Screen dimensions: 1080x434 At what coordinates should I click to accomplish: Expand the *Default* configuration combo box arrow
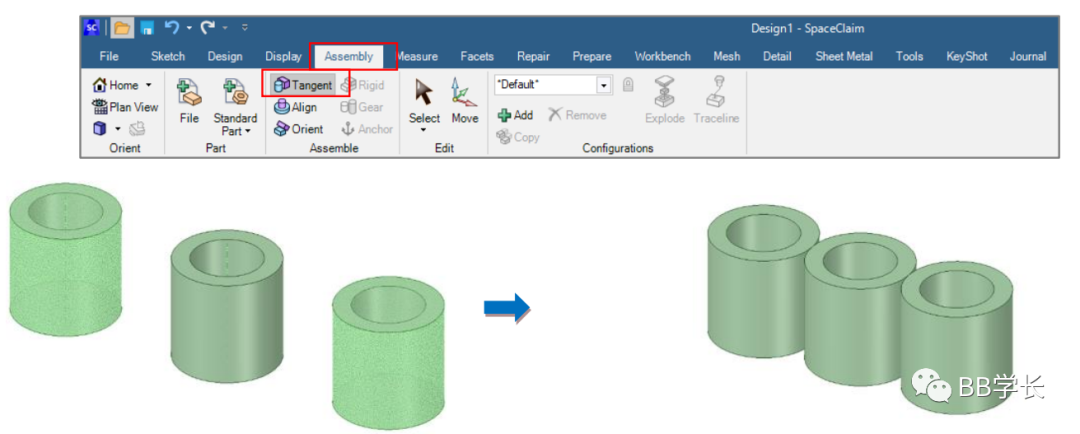coord(604,85)
